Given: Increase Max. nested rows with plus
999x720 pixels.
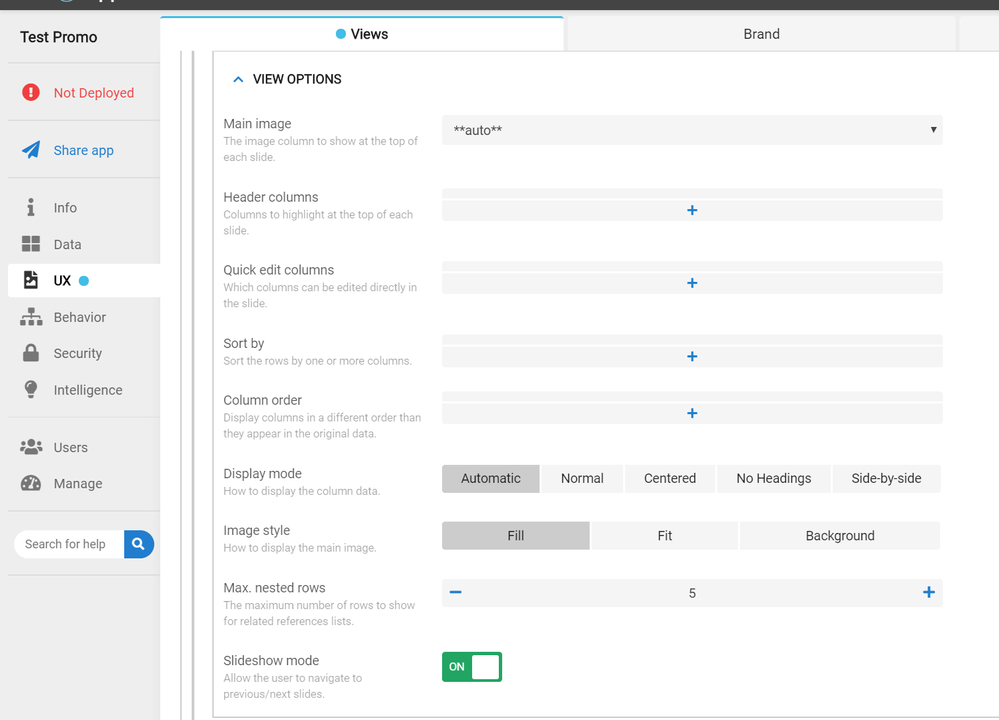Looking at the screenshot, I should (928, 593).
